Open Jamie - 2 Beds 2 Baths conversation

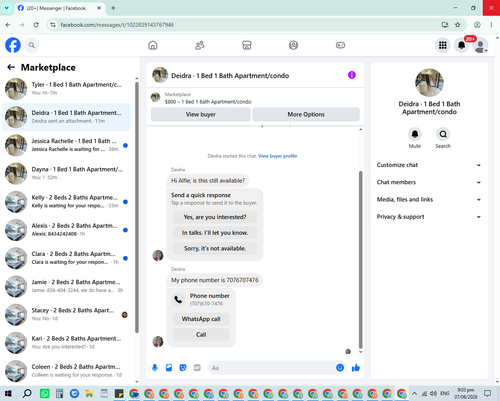pos(67,286)
